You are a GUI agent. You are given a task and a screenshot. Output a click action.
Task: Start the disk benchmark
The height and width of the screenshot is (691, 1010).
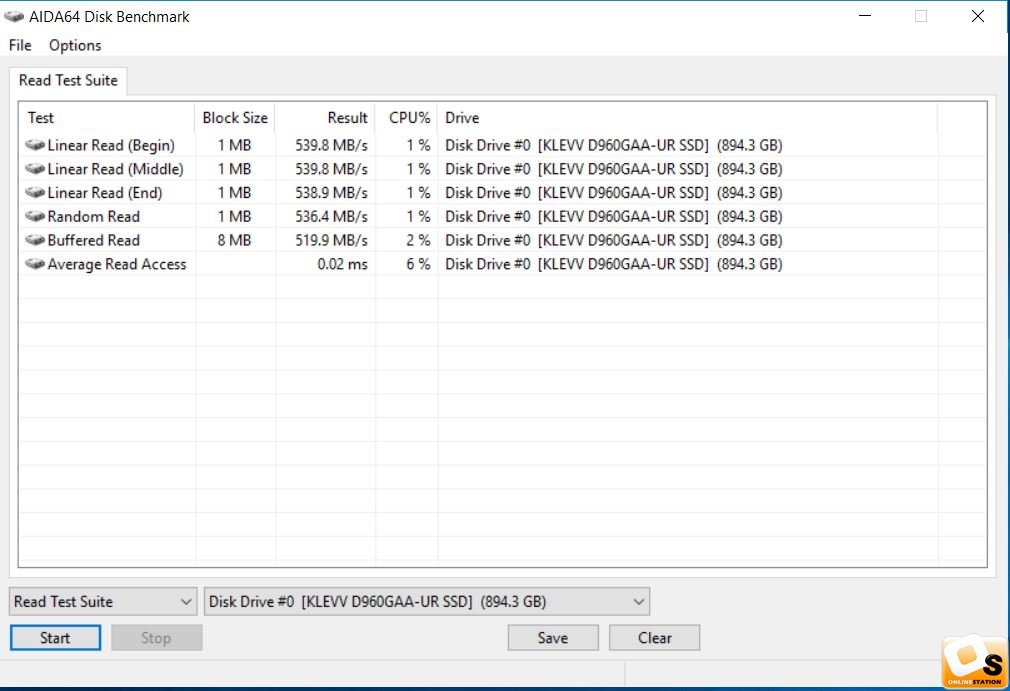55,638
